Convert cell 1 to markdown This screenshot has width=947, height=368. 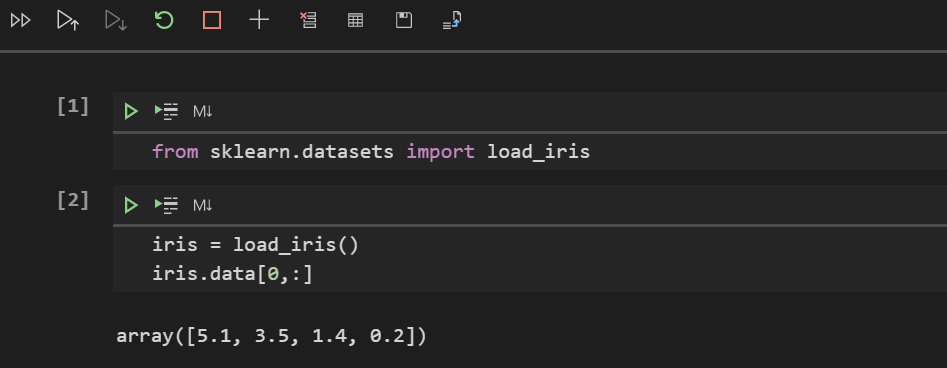[x=202, y=111]
